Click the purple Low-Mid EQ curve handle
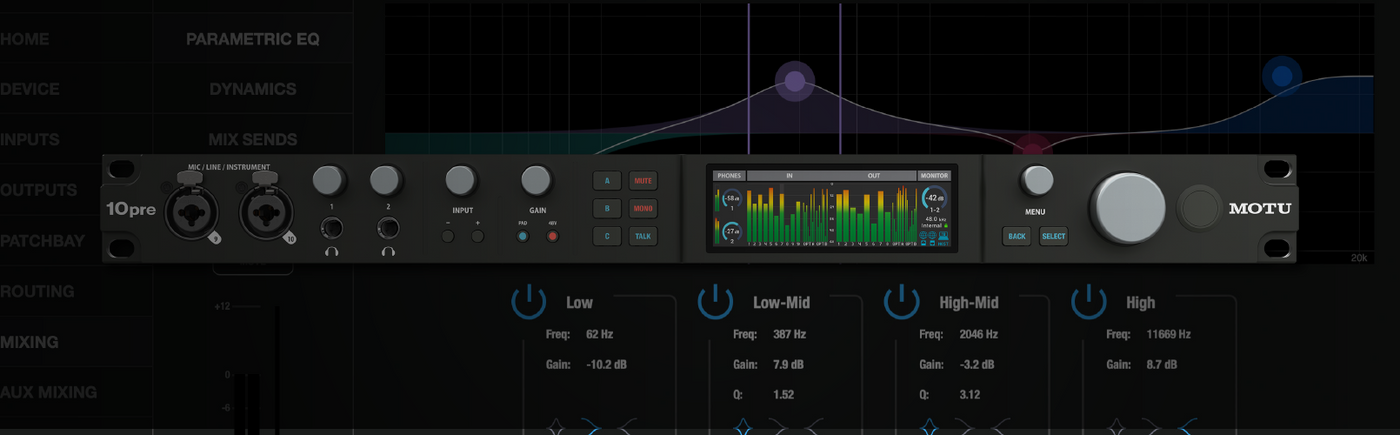Viewport: 1400px width, 435px height. pyautogui.click(x=795, y=81)
